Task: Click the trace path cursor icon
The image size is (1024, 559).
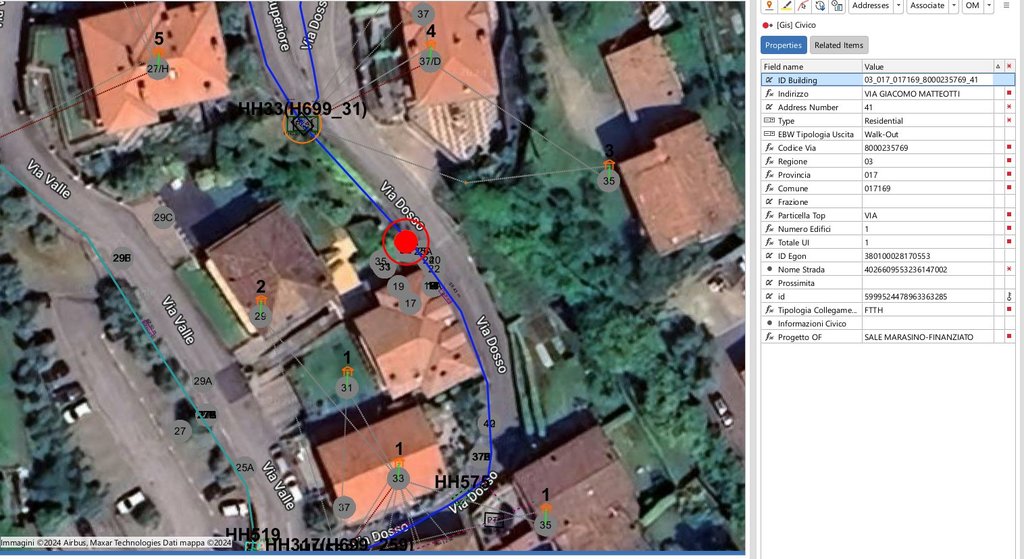Action: coord(803,6)
